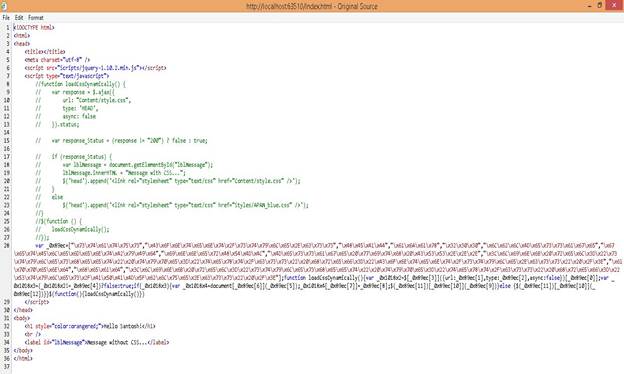Click line number 14 in gutter

[6, 132]
